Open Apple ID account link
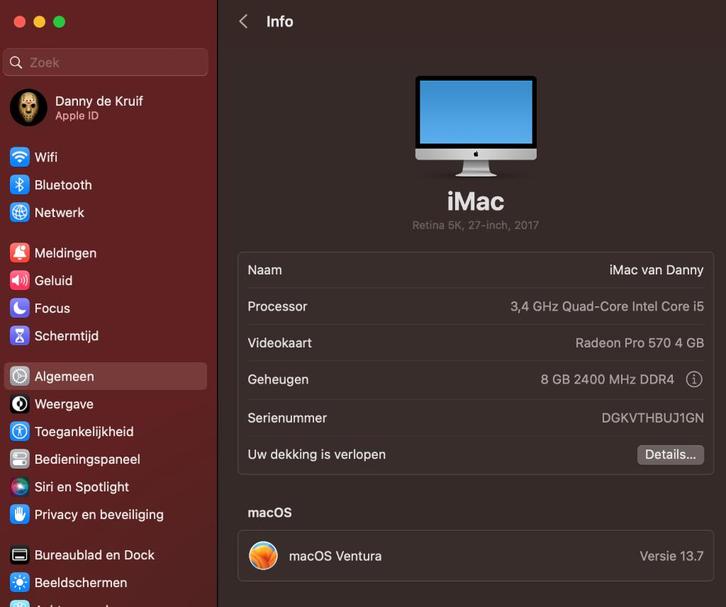Screen dimensions: 726x607 [x=77, y=116]
